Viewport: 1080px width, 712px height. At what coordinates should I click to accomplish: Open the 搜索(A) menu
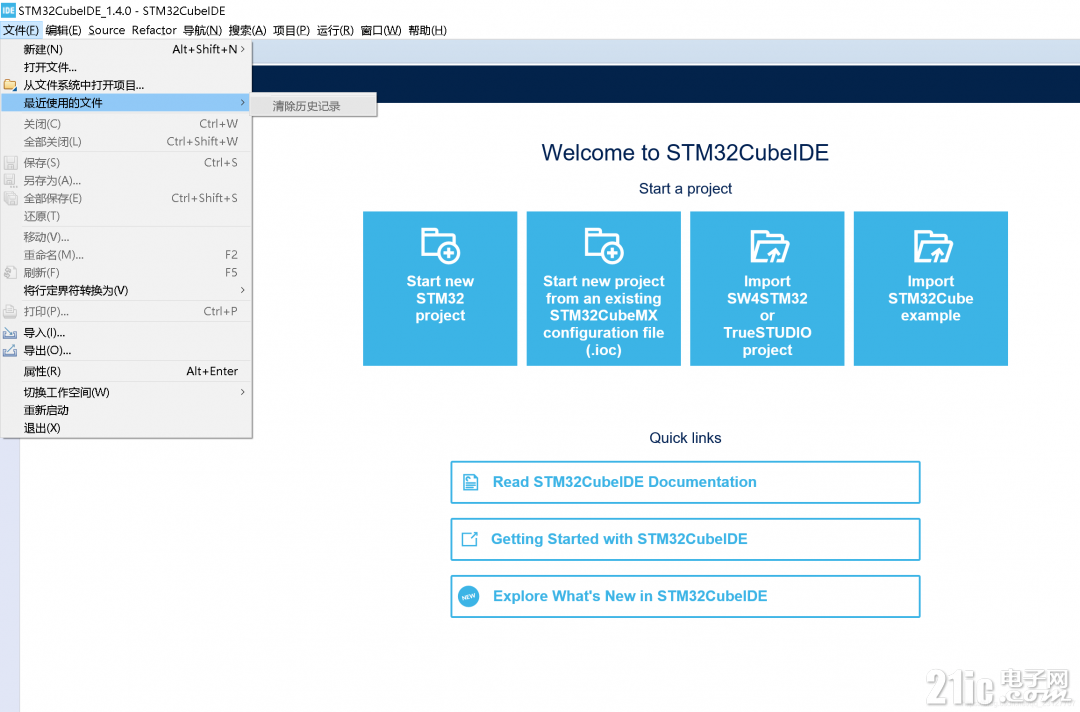[247, 30]
